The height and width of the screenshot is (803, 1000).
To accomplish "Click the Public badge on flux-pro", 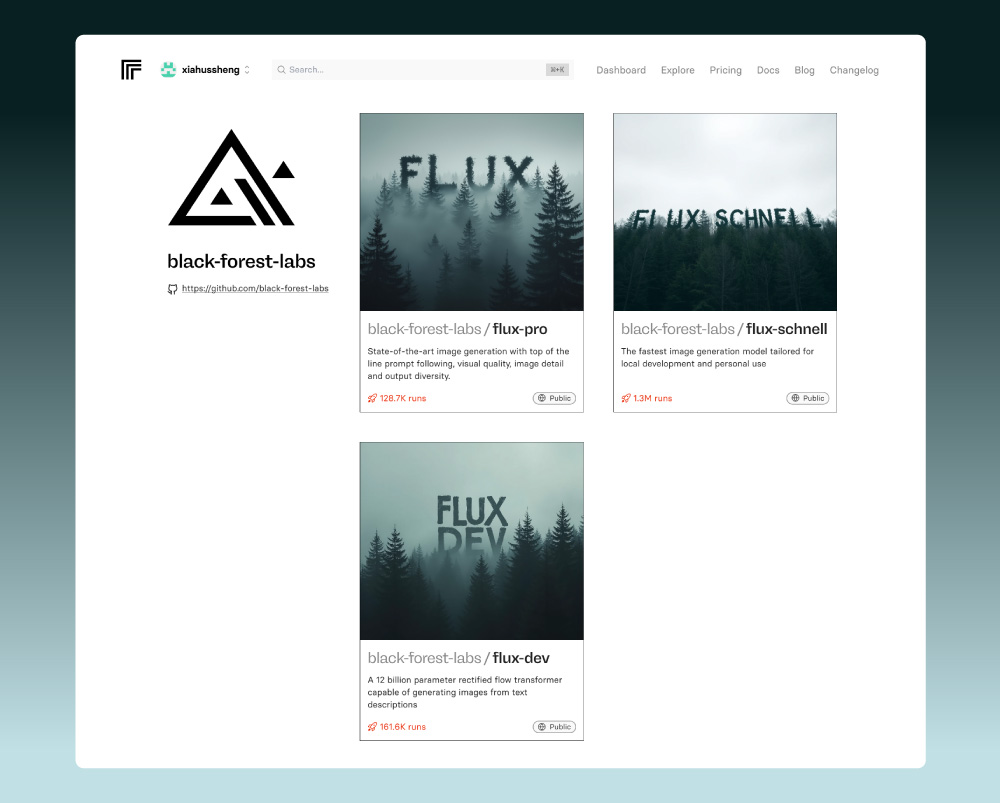I will tap(554, 398).
